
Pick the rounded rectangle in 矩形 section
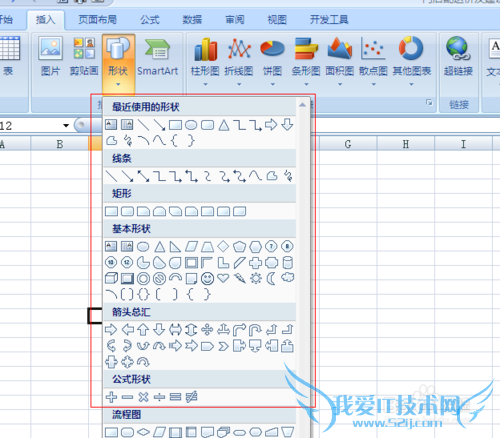click(x=127, y=211)
